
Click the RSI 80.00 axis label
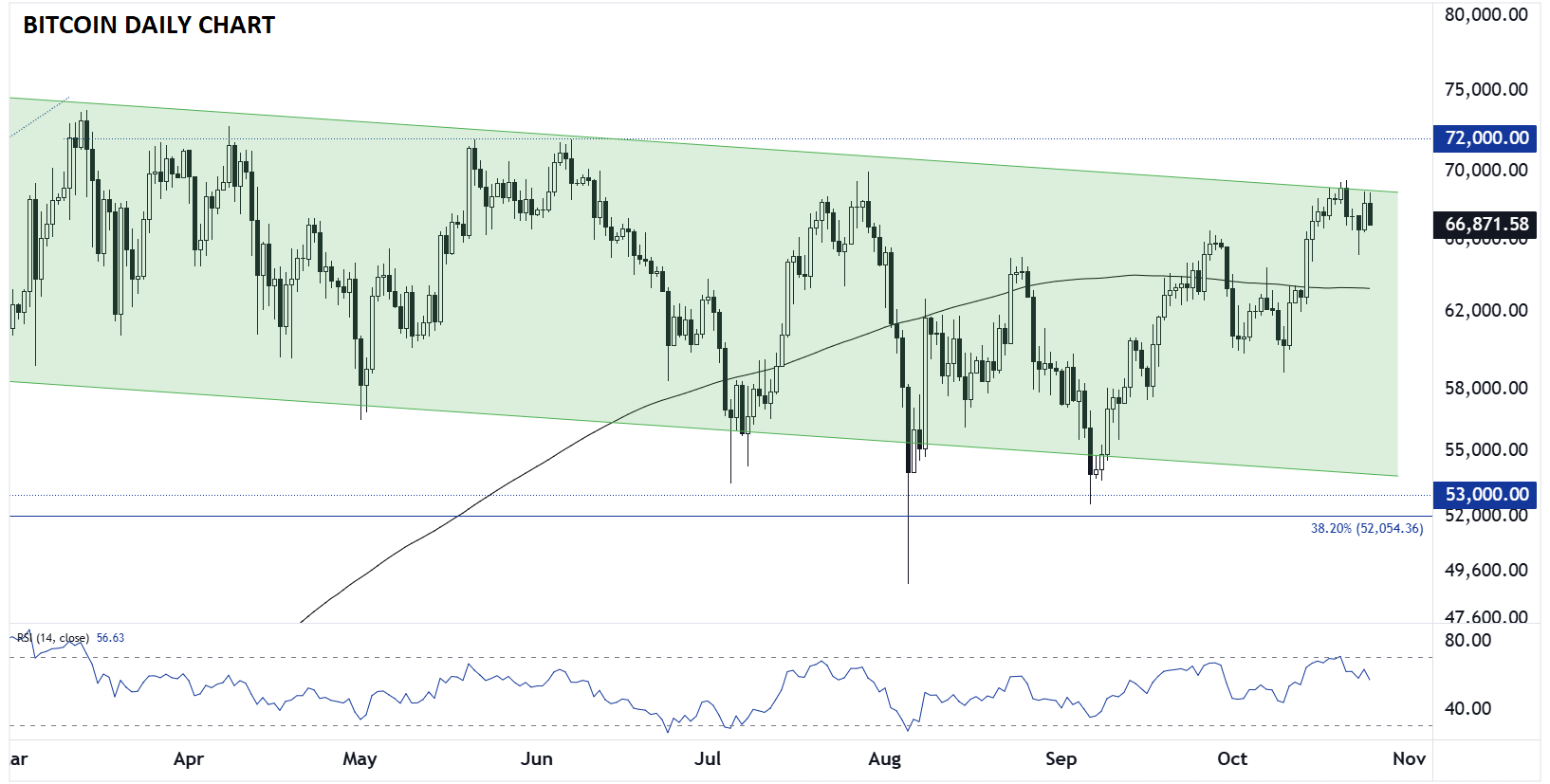pos(1467,641)
